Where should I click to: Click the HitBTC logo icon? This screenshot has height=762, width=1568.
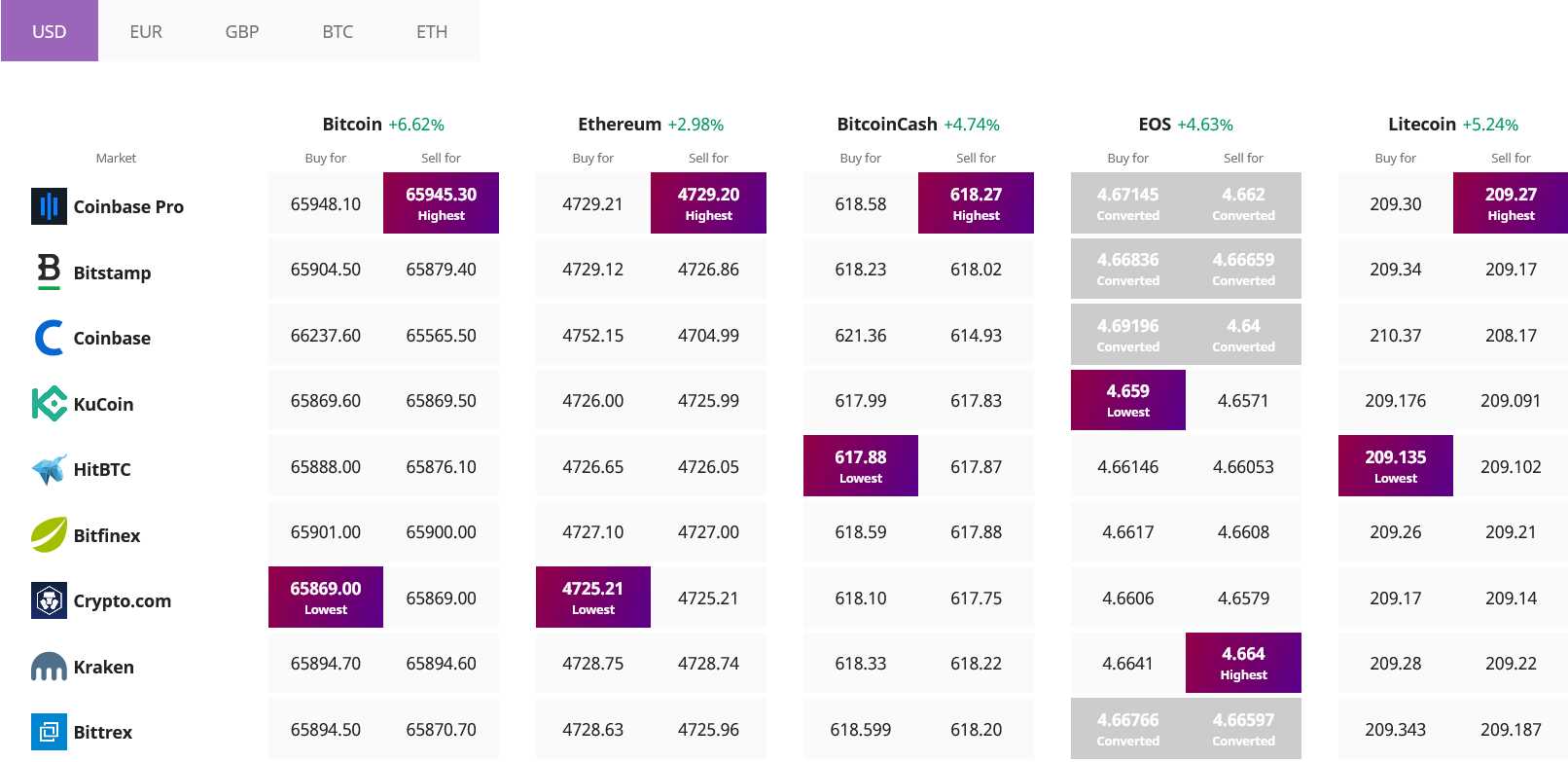[49, 469]
